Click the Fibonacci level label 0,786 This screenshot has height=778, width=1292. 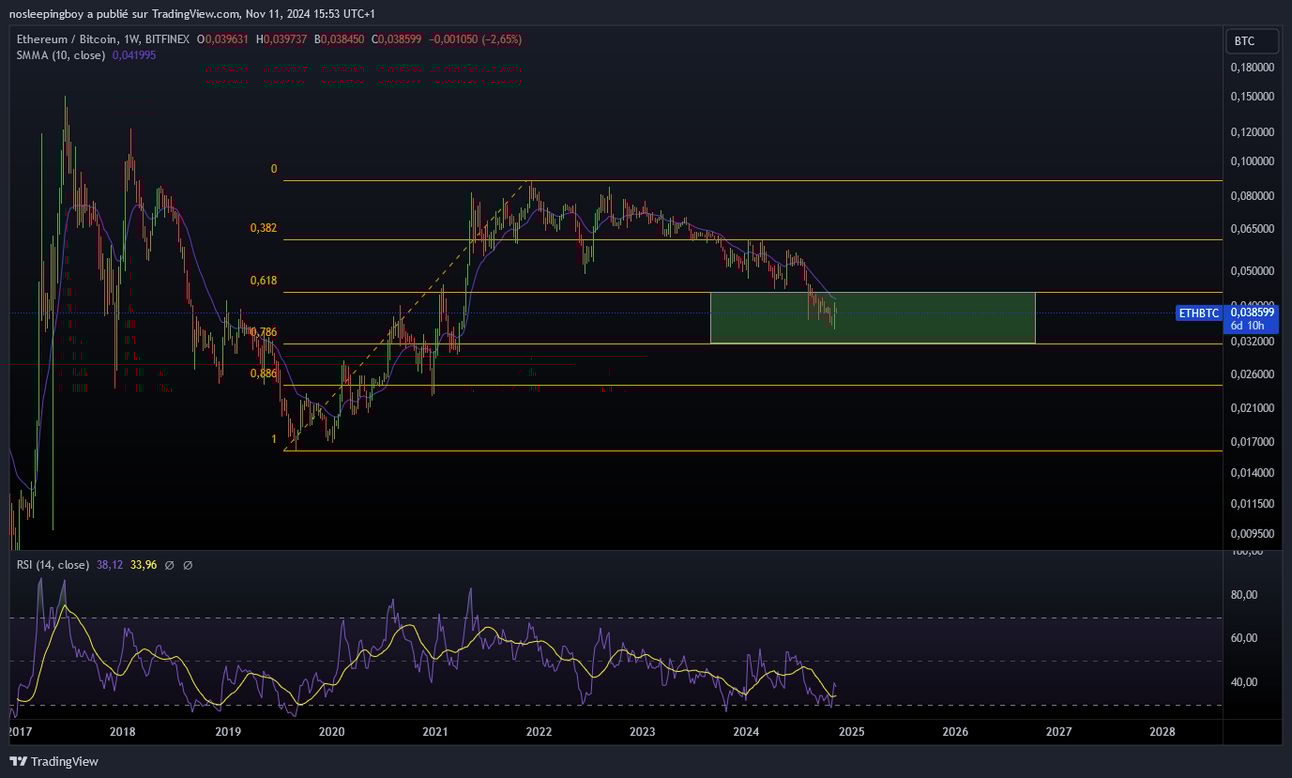[263, 332]
